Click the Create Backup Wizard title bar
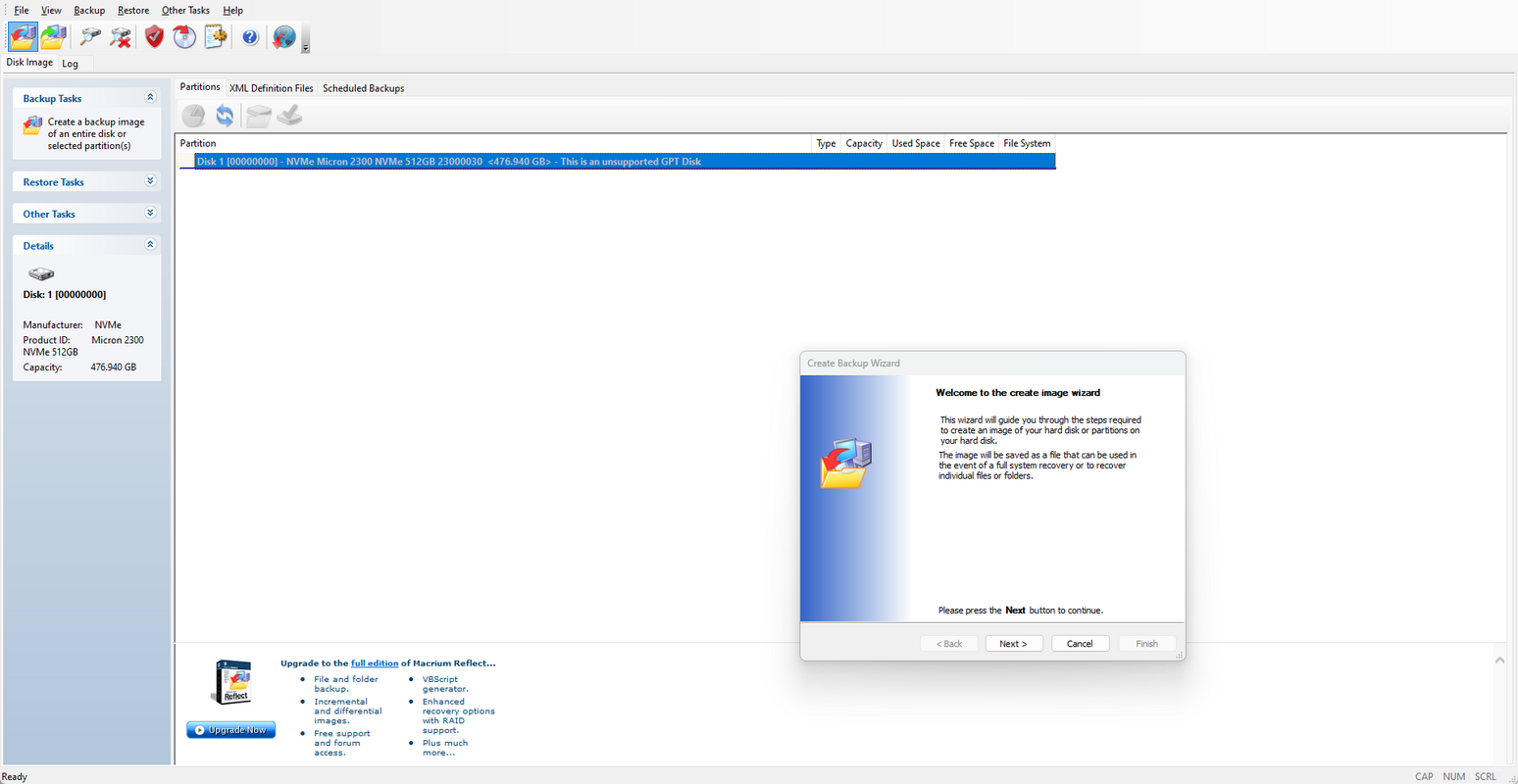This screenshot has width=1518, height=784. [x=992, y=364]
